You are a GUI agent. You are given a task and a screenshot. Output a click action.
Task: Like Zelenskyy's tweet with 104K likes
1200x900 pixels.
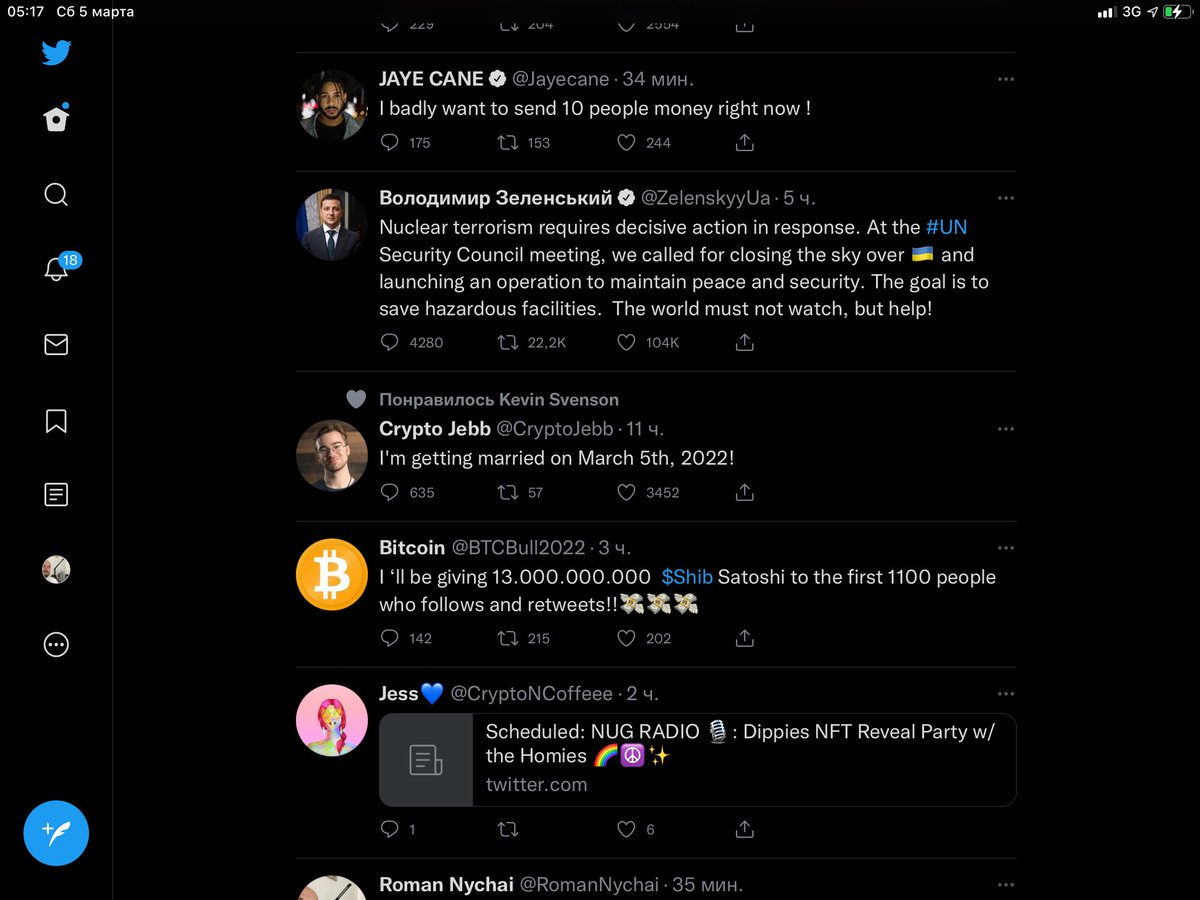(x=626, y=343)
